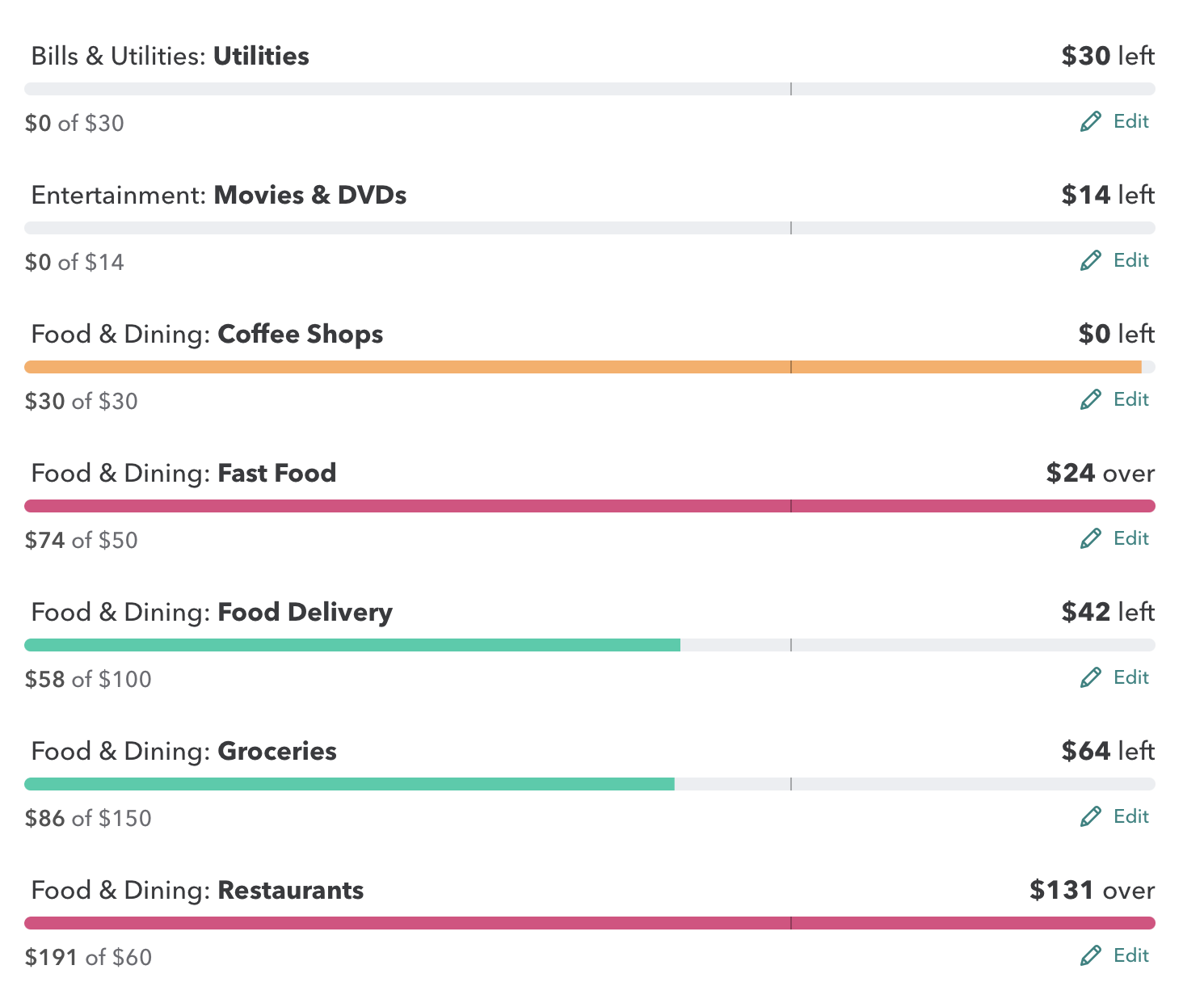Click the $42 left Food Delivery amount
This screenshot has height=999, width=1204.
[x=1108, y=612]
